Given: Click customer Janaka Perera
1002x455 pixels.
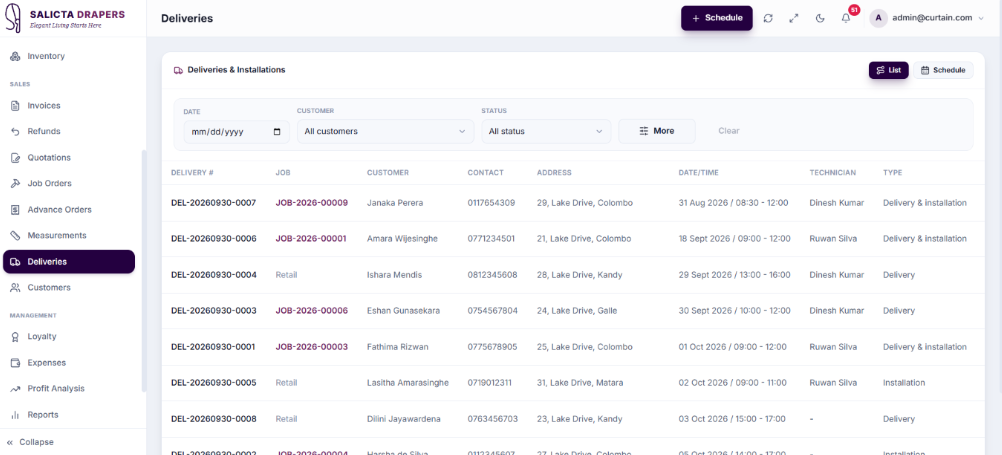Looking at the screenshot, I should pos(395,203).
